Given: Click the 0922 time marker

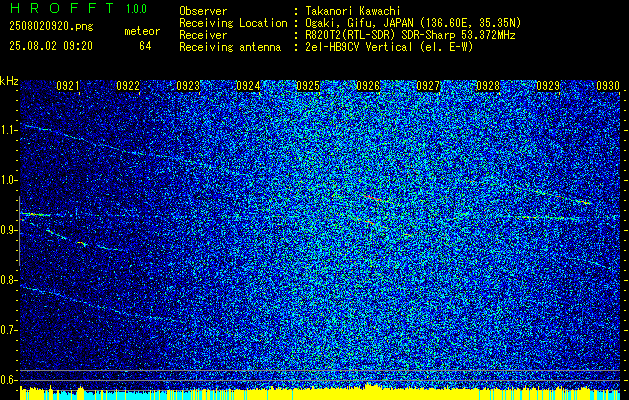Looking at the screenshot, I should pyautogui.click(x=128, y=86).
